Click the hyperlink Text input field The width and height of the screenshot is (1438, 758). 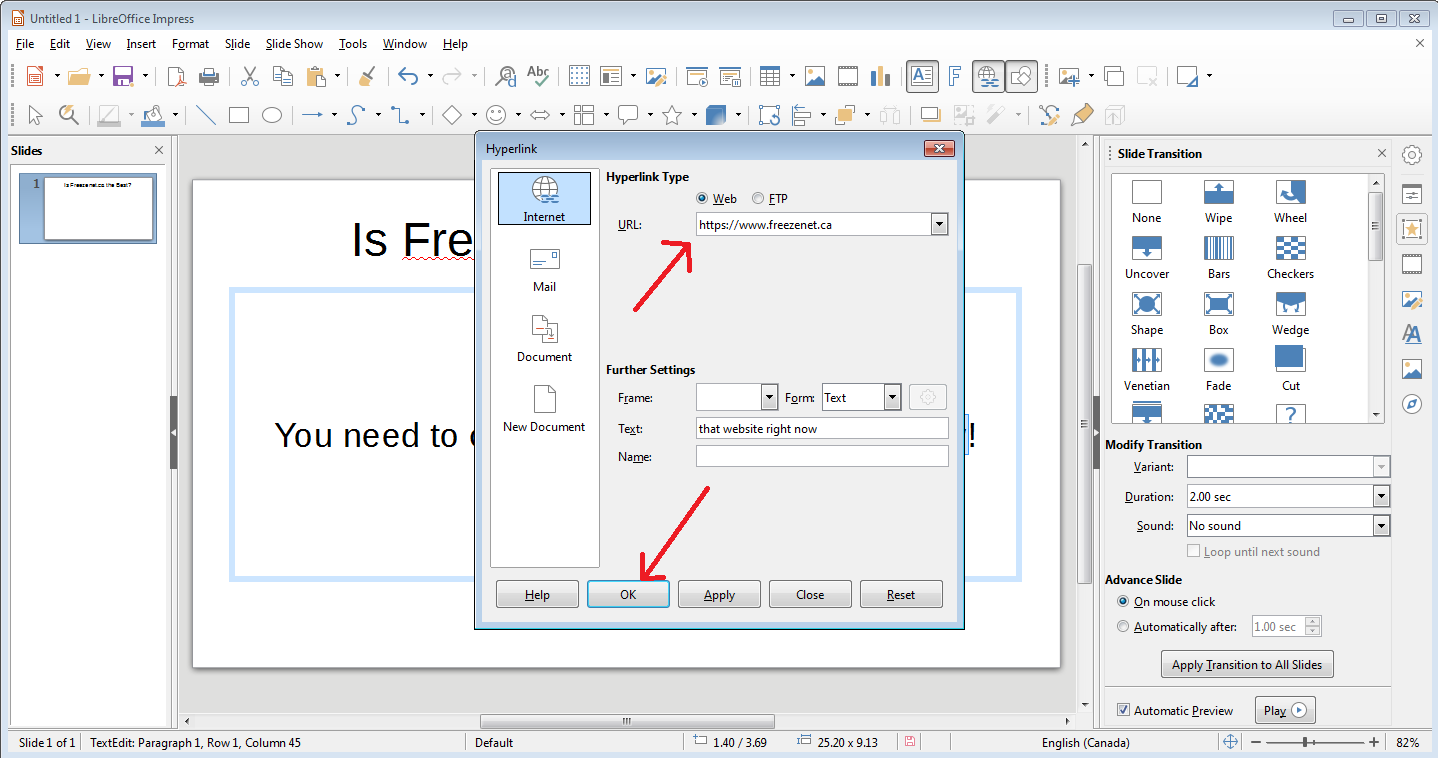(x=822, y=428)
